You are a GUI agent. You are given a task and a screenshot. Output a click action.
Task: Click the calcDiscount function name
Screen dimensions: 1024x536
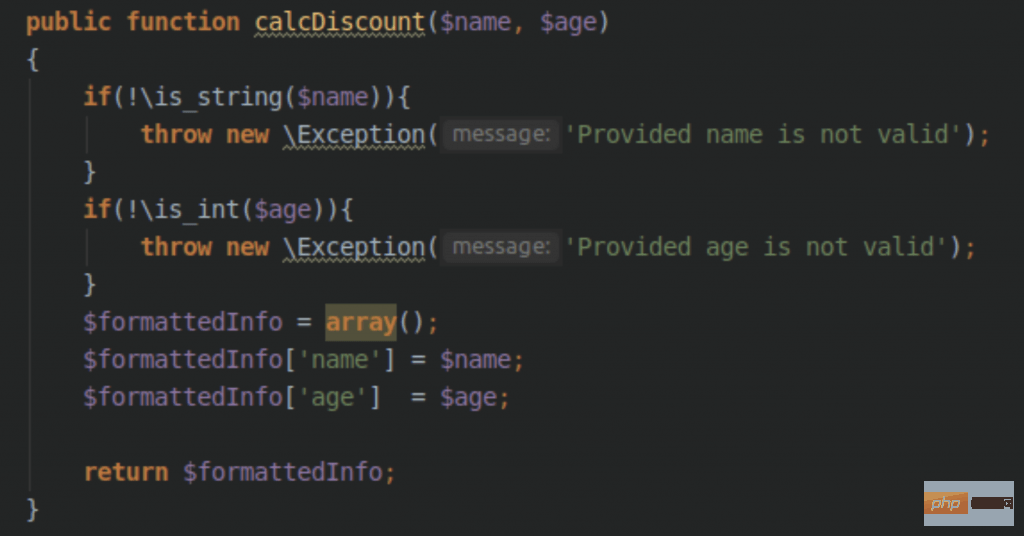(340, 22)
